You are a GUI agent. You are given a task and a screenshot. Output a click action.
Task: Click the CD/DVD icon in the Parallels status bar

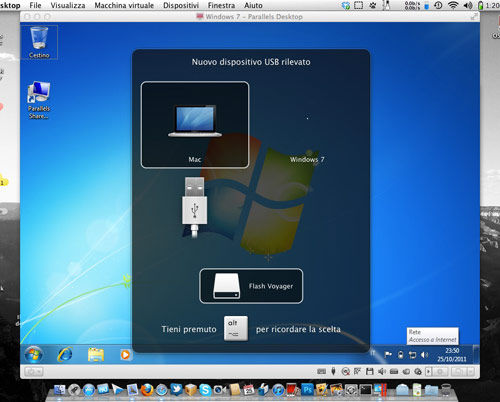[346, 371]
